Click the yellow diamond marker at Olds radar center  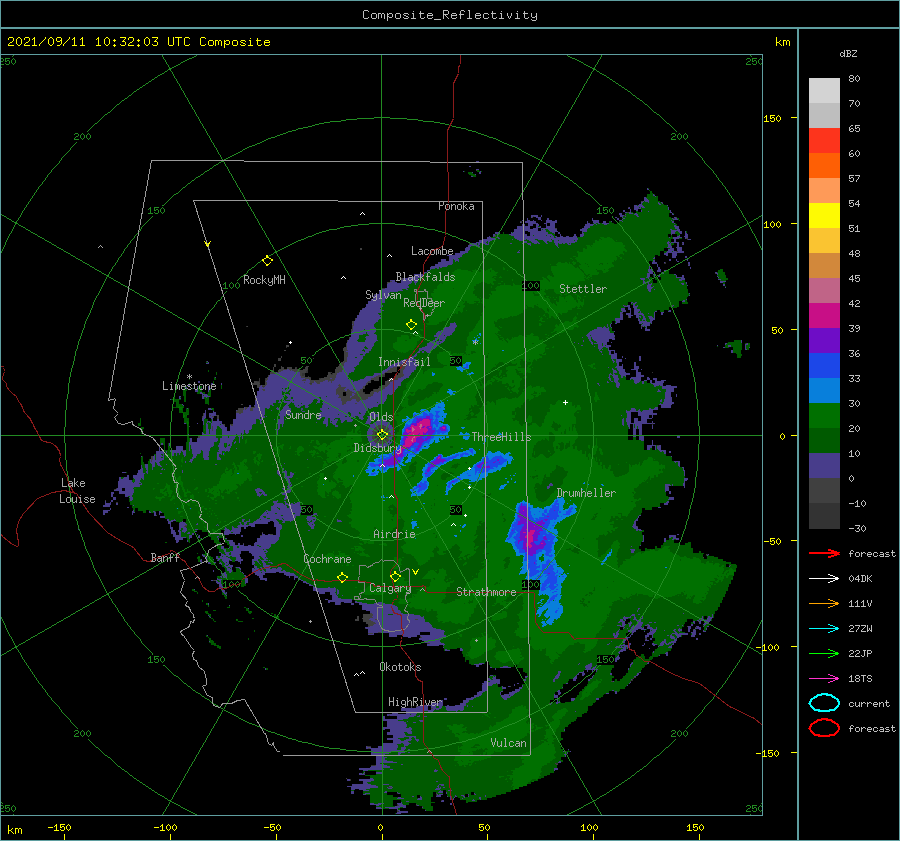pyautogui.click(x=382, y=435)
